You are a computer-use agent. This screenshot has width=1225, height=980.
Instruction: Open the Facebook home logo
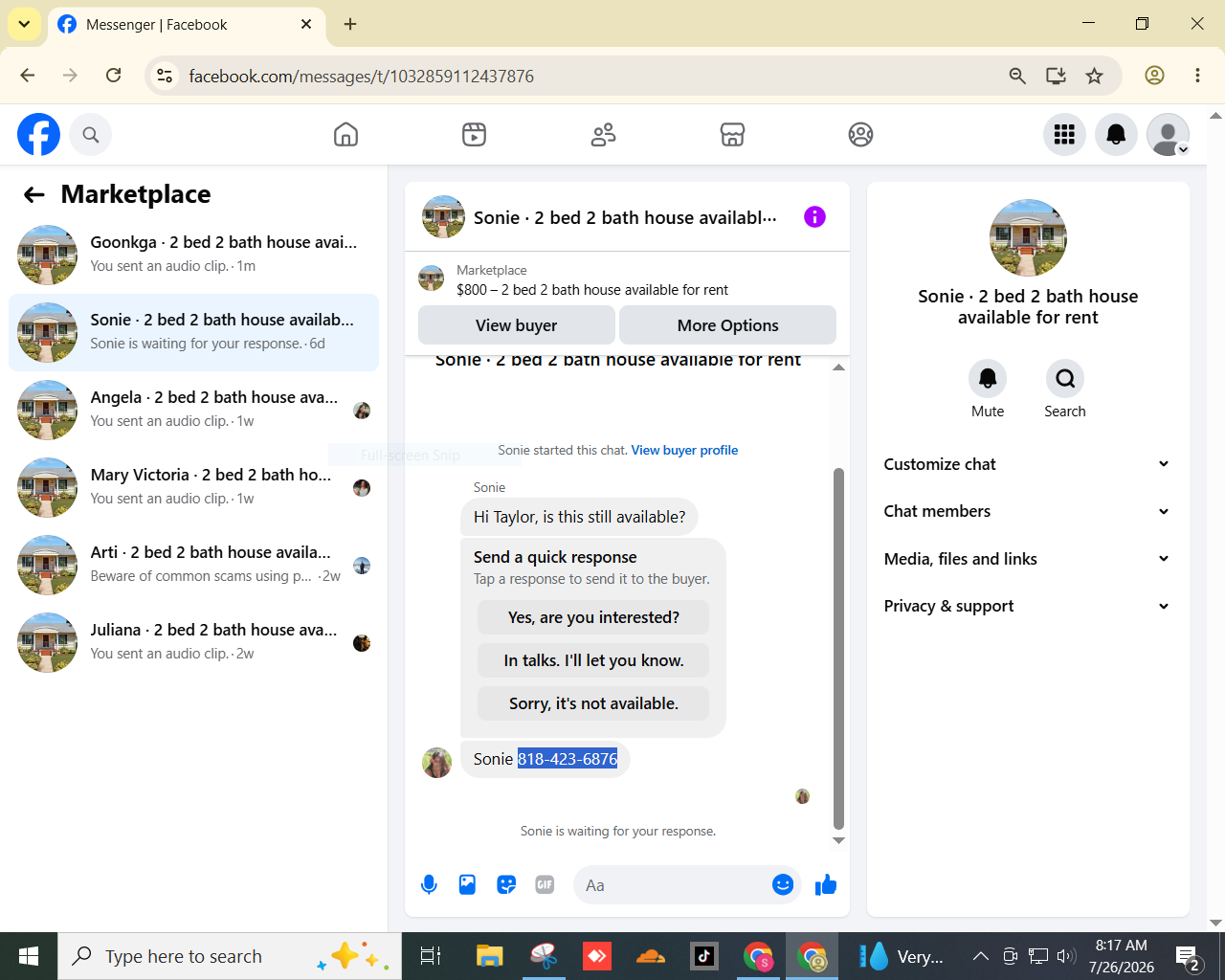[38, 135]
